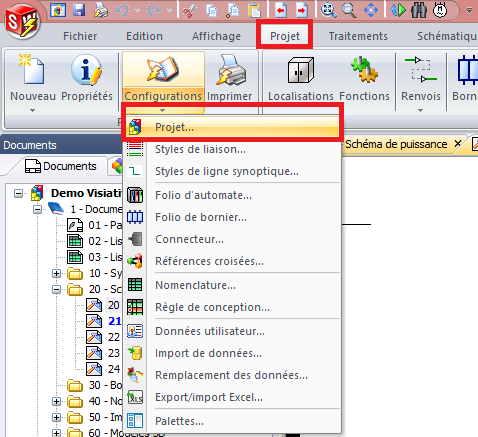Click the binoculars search icon
The image size is (478, 437).
[x=419, y=10]
